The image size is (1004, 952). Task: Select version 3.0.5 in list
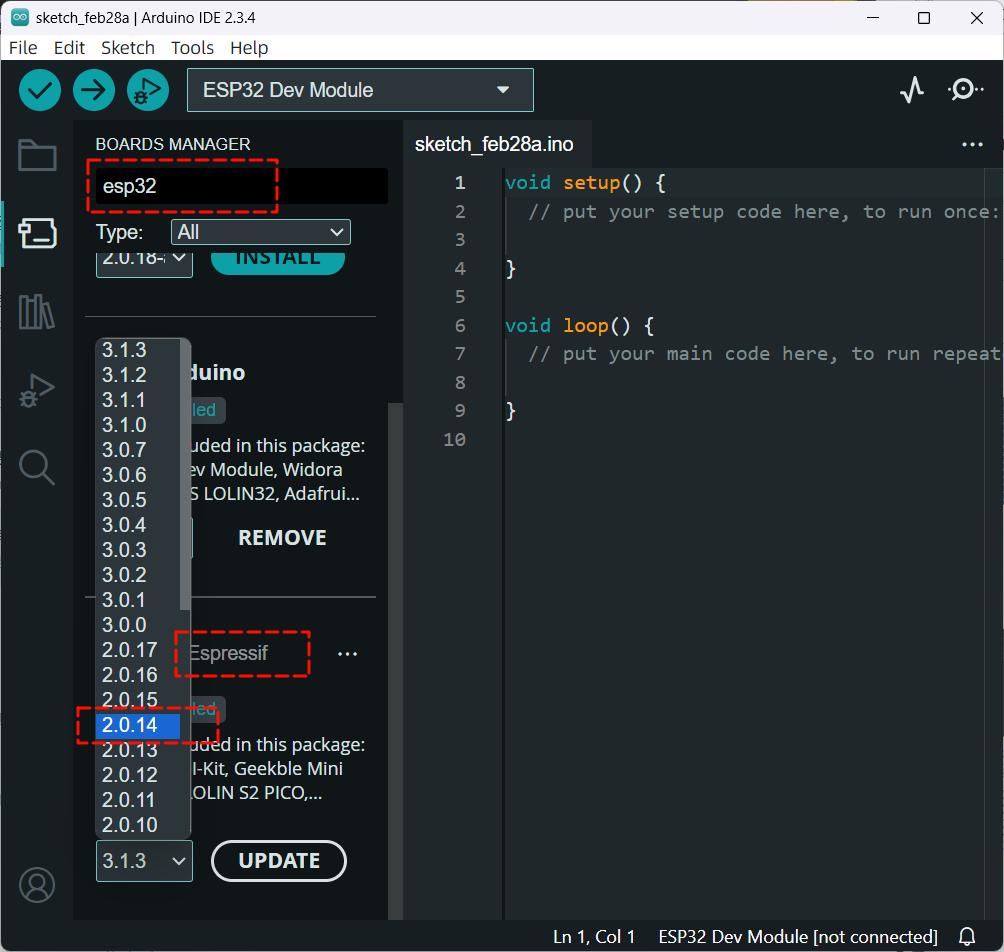tap(138, 499)
